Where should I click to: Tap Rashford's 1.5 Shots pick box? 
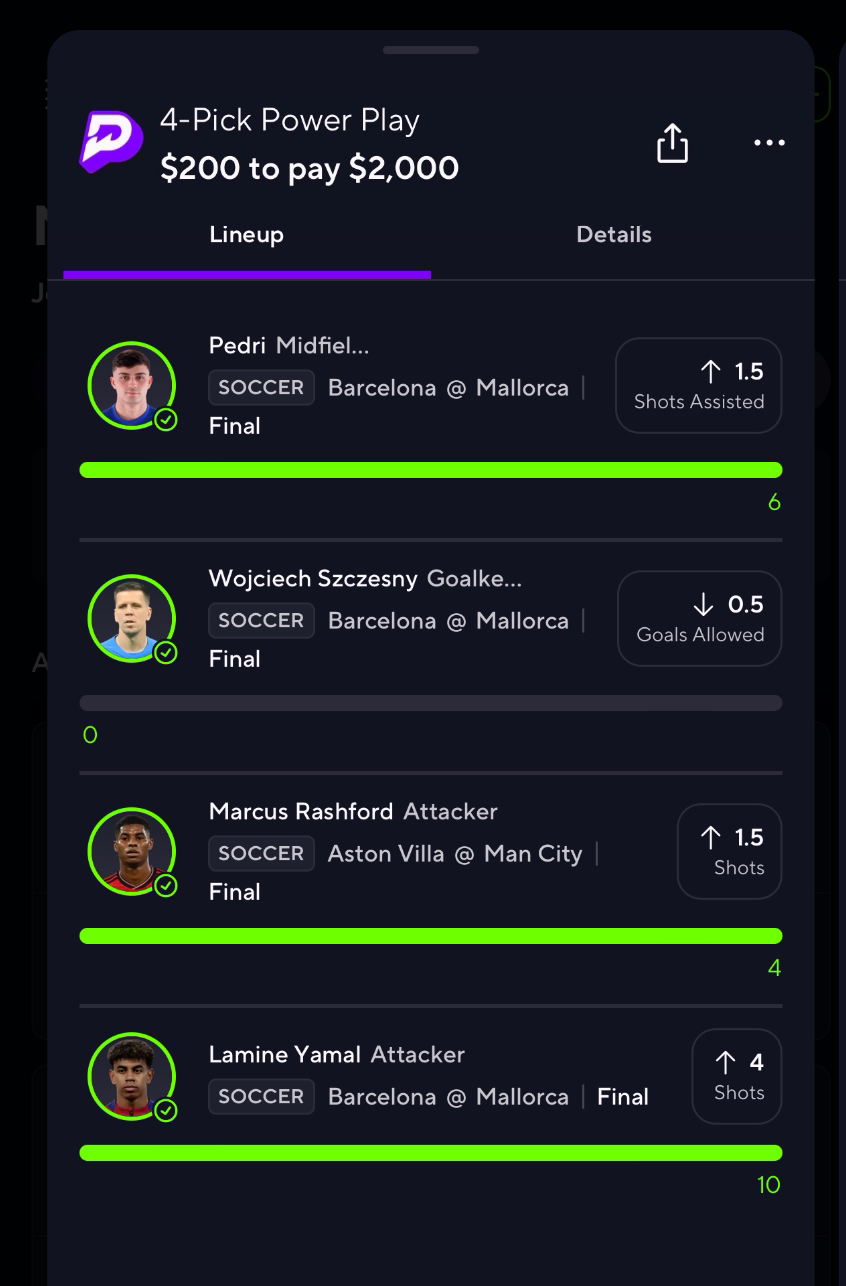click(730, 851)
